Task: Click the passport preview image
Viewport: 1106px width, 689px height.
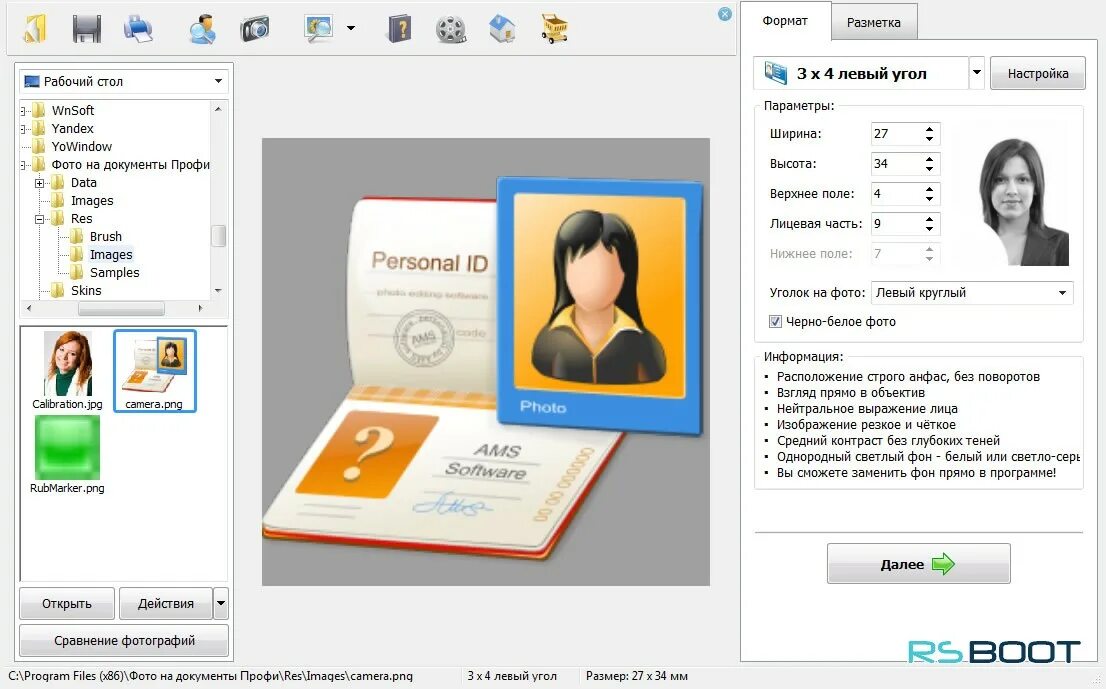Action: pyautogui.click(x=485, y=362)
